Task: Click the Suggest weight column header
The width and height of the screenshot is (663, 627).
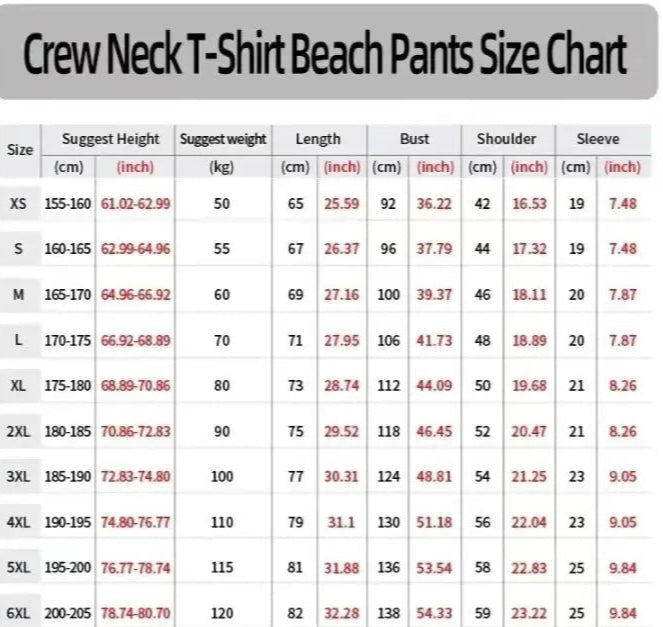Action: click(222, 139)
